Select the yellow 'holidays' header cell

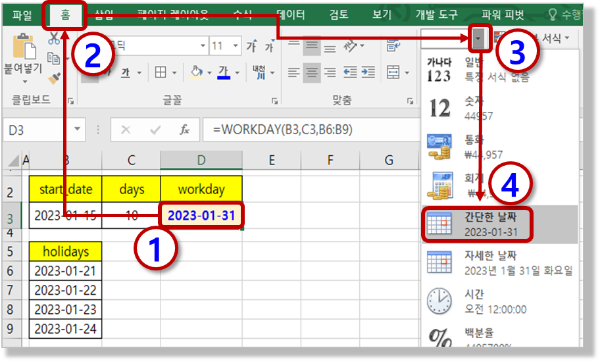pyautogui.click(x=65, y=251)
